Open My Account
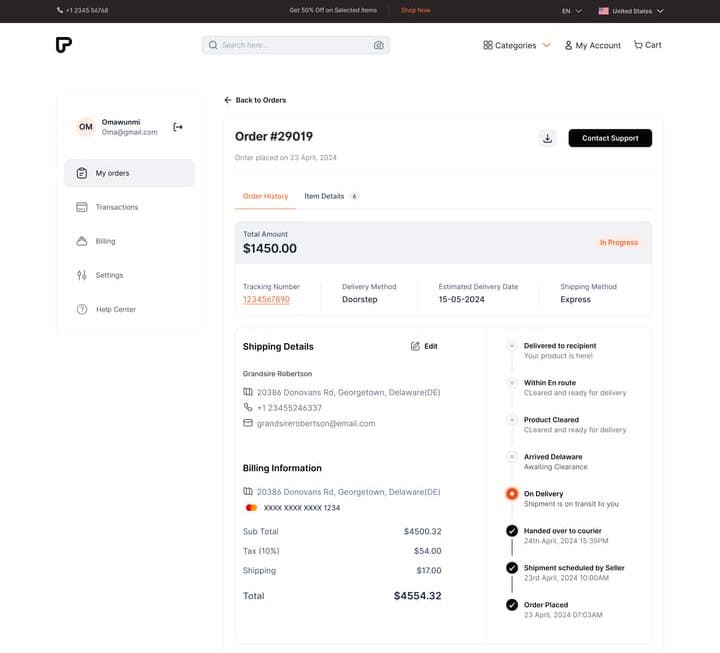 click(x=592, y=45)
